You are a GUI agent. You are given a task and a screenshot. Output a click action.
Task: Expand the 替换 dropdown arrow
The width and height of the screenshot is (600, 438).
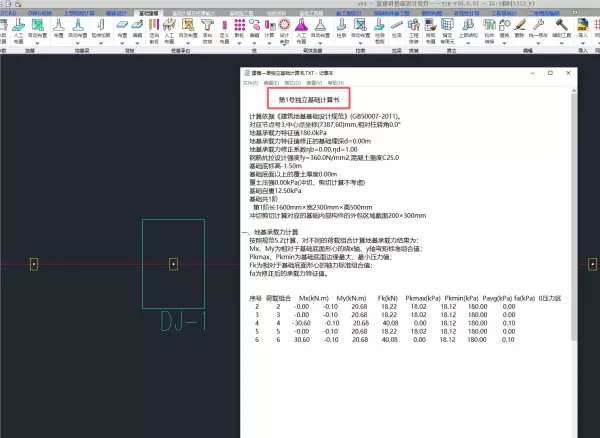(x=504, y=43)
